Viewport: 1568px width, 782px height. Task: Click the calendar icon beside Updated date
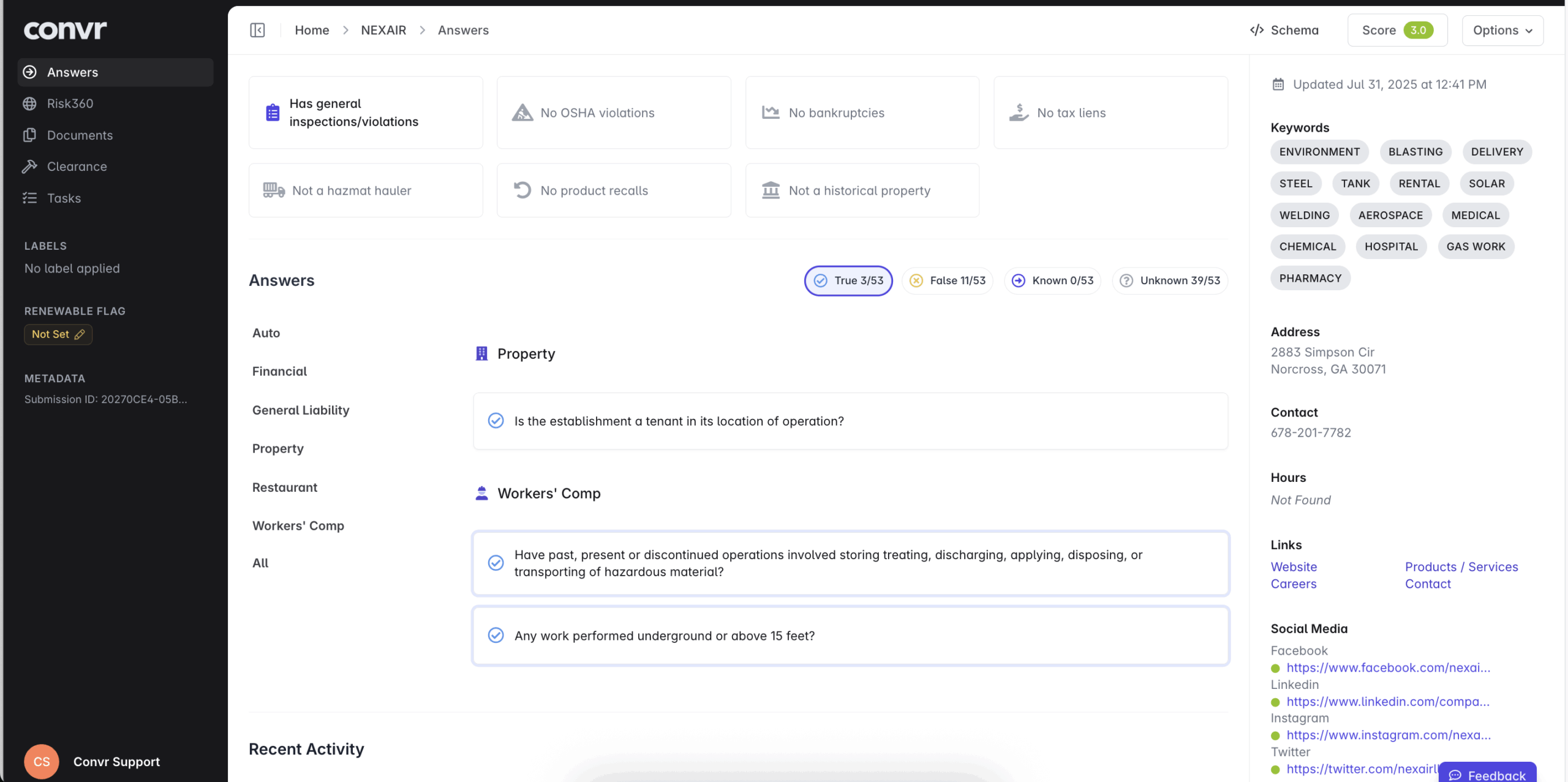click(x=1278, y=85)
